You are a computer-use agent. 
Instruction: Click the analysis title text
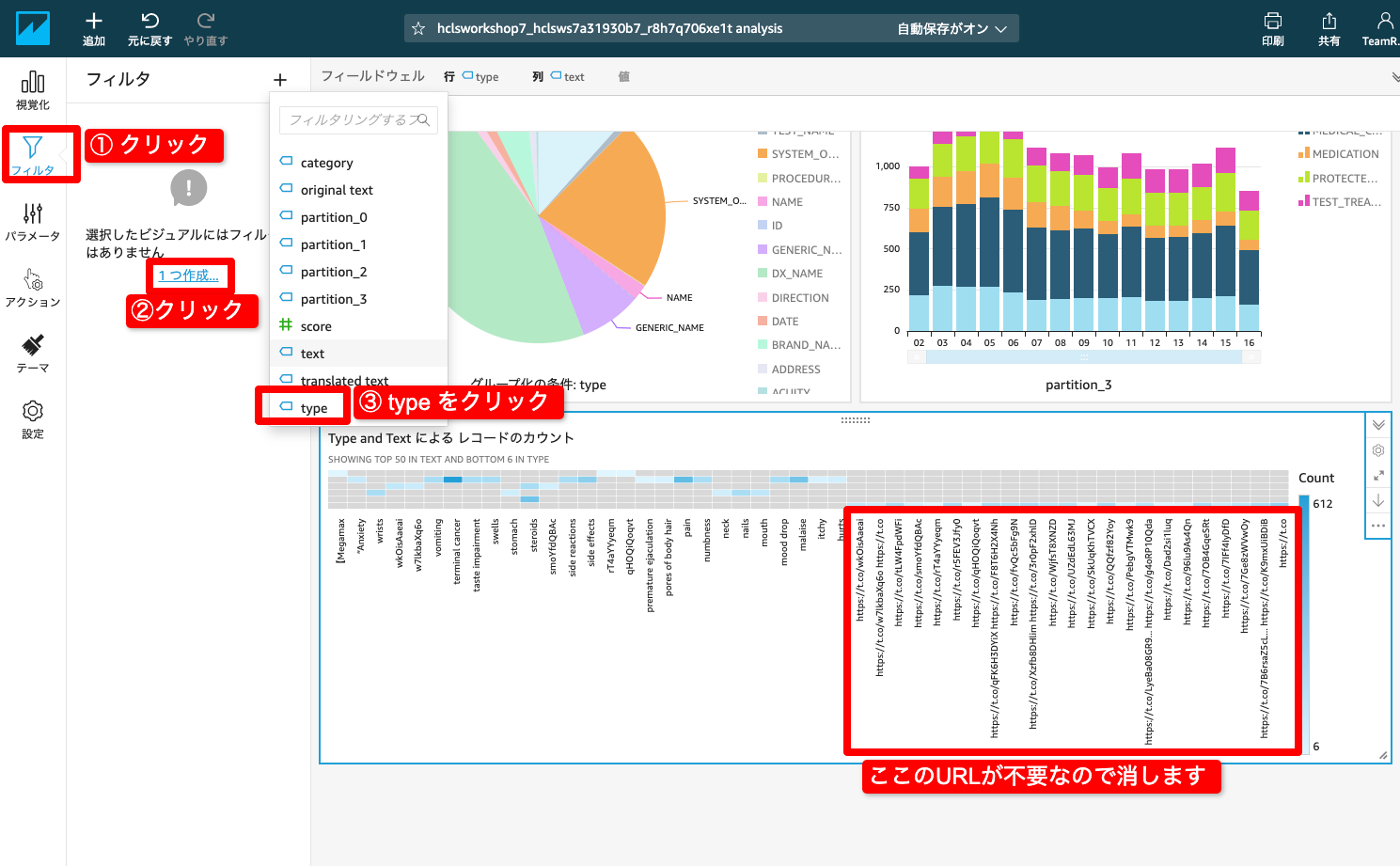coord(609,29)
